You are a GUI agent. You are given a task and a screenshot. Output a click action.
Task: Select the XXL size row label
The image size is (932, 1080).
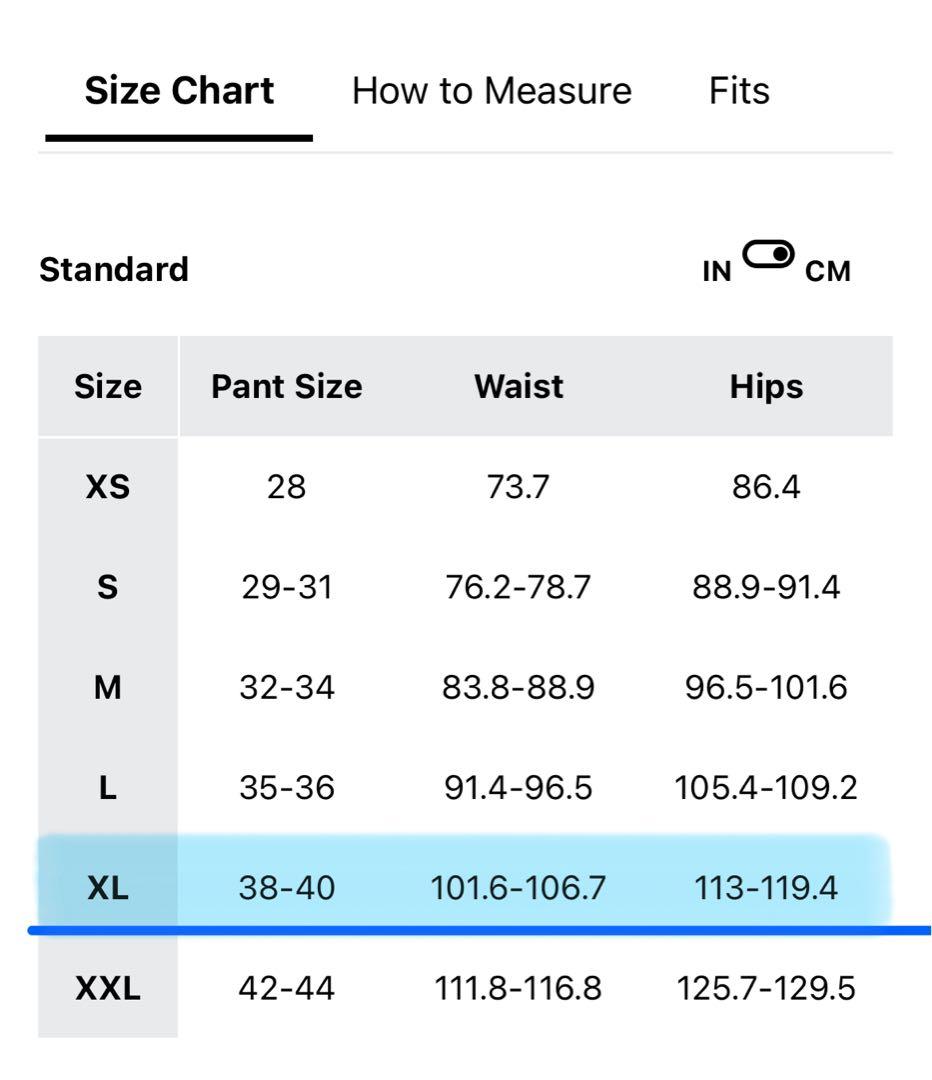click(x=108, y=989)
